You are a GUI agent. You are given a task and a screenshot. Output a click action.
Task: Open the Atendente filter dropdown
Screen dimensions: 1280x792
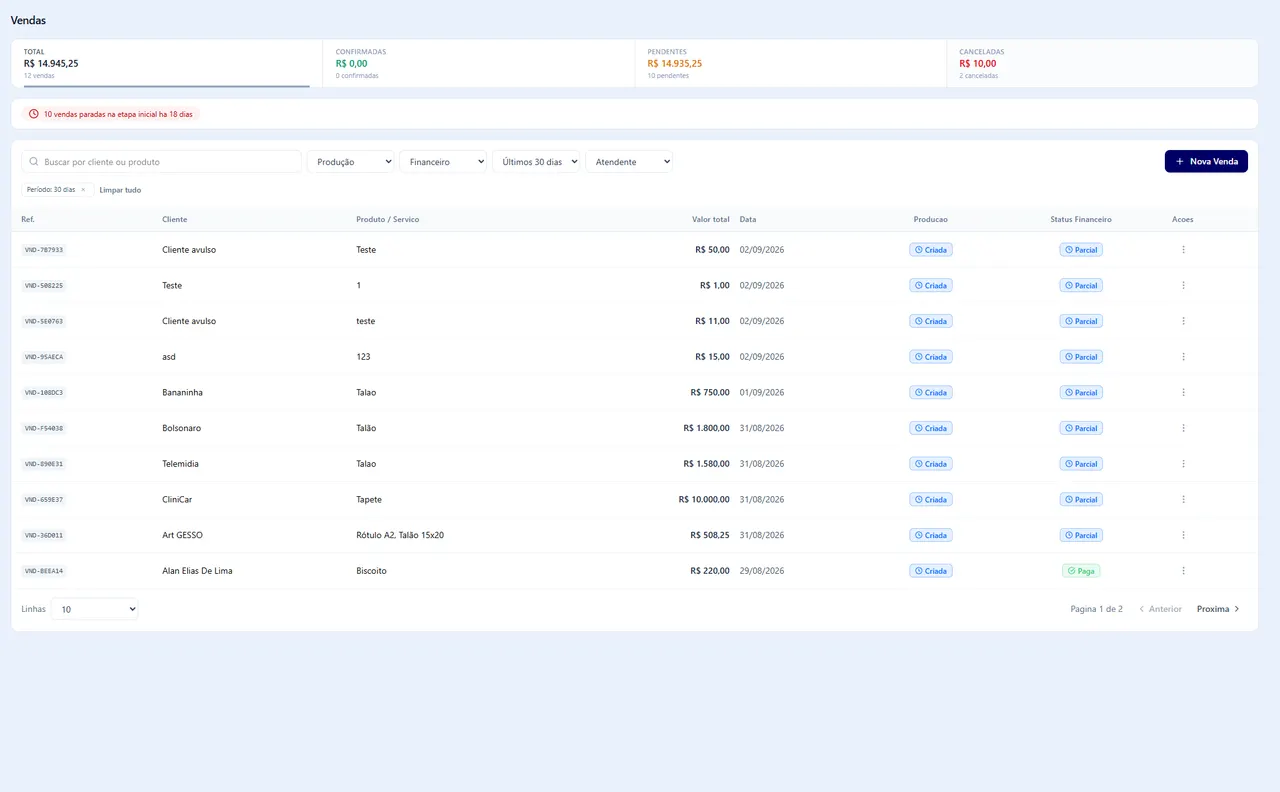click(x=629, y=161)
